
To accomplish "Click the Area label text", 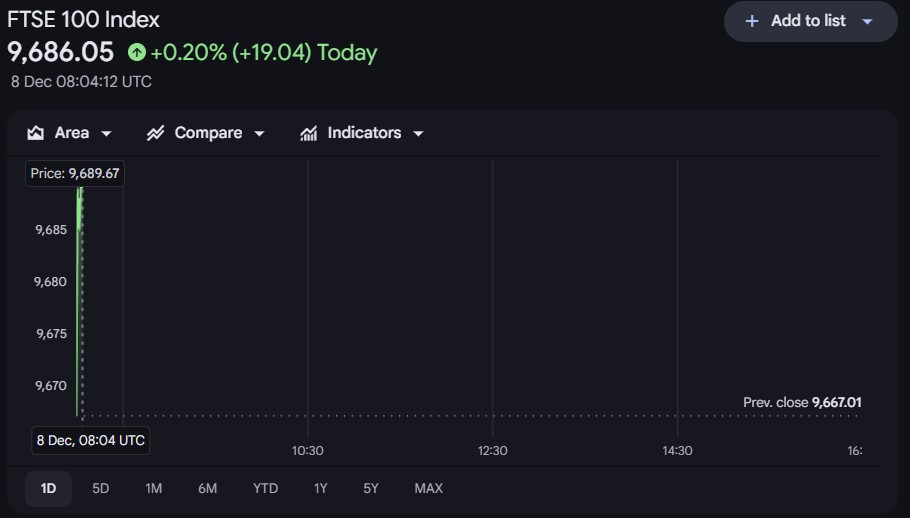I will pos(72,133).
